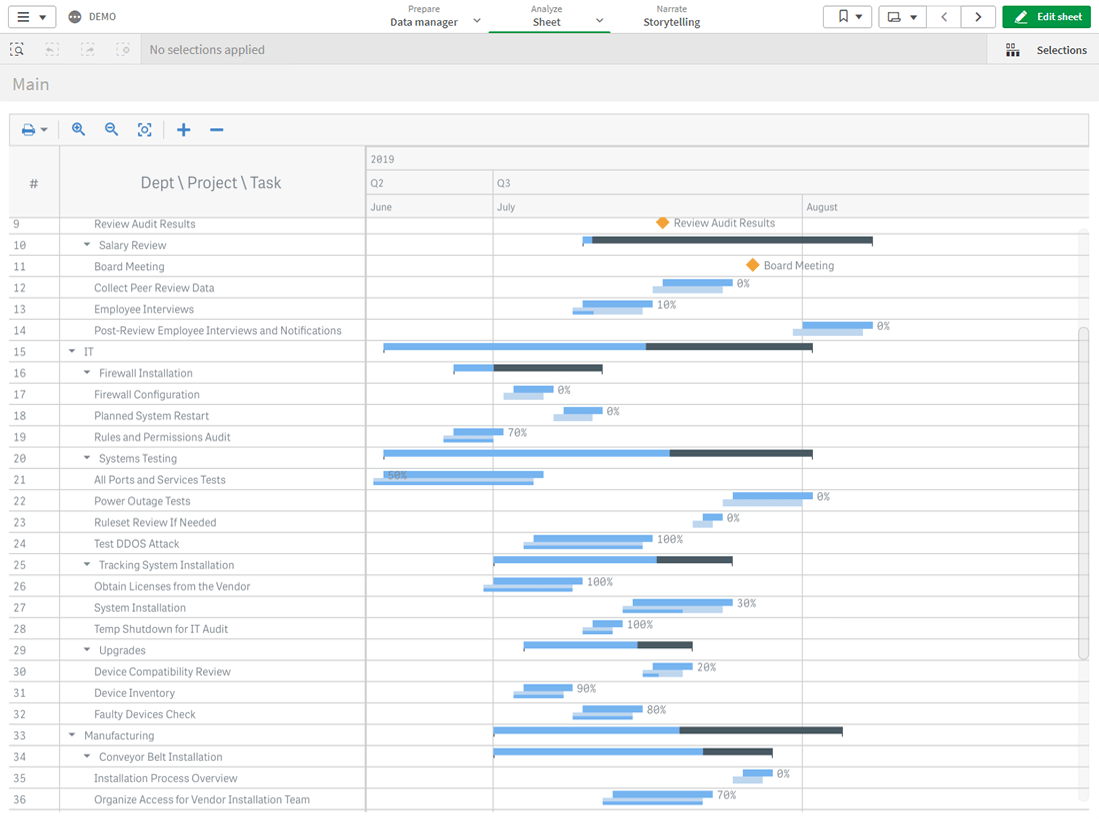The width and height of the screenshot is (1099, 831).
Task: Collapse all rows with the minus icon
Action: click(216, 130)
